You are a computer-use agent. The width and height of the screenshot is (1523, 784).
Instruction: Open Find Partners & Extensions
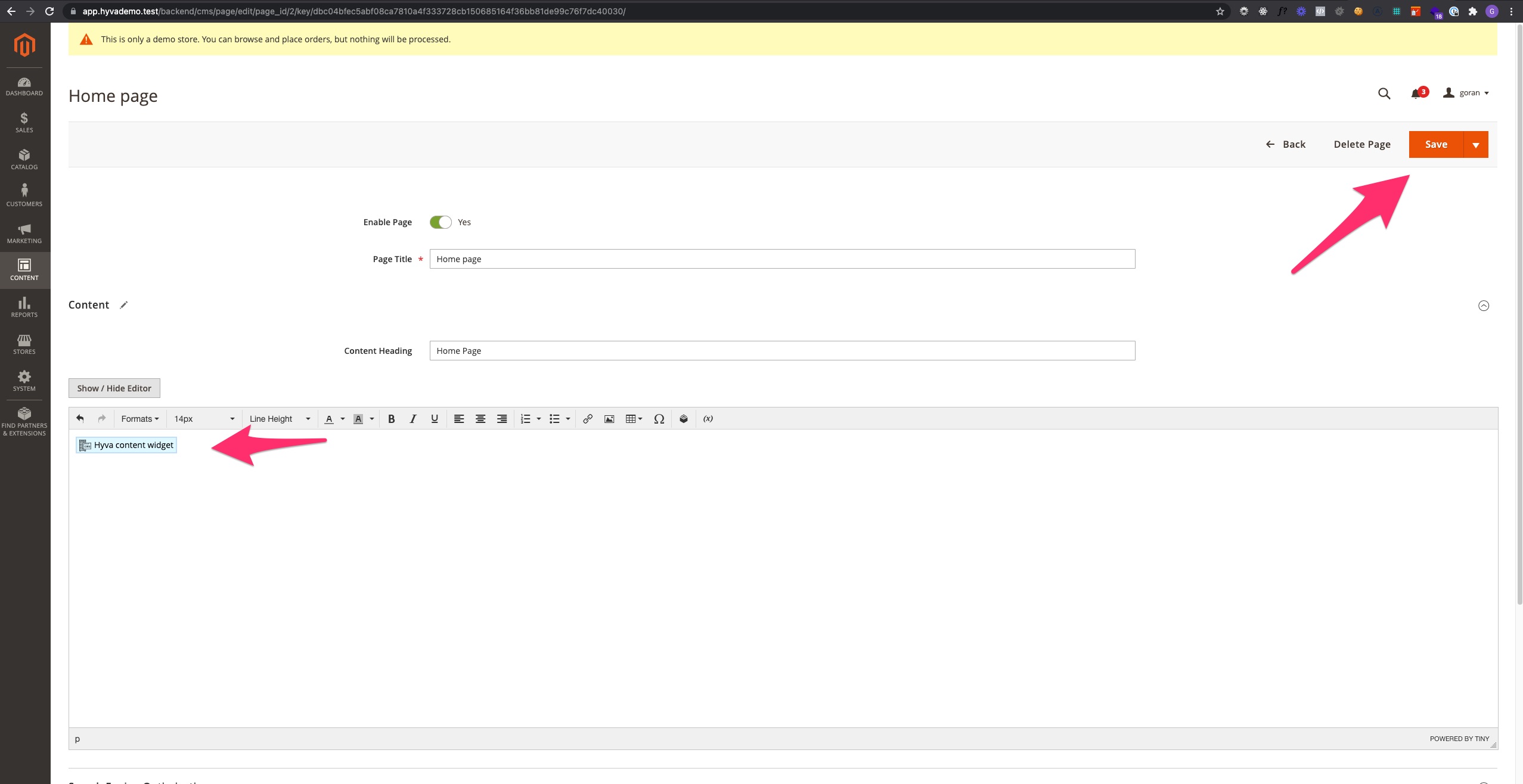(x=24, y=422)
